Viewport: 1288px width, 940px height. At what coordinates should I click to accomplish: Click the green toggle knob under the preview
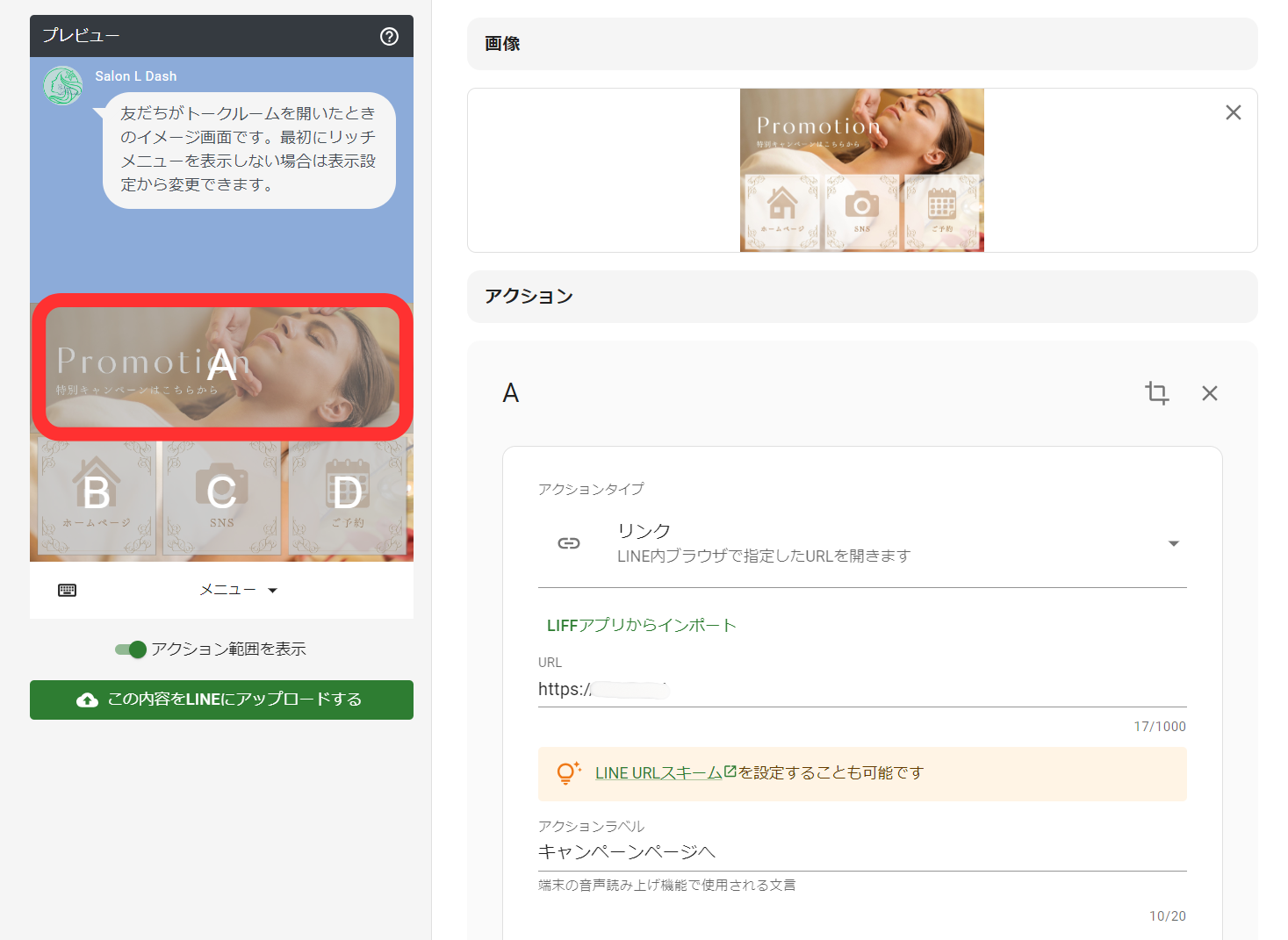coord(137,649)
